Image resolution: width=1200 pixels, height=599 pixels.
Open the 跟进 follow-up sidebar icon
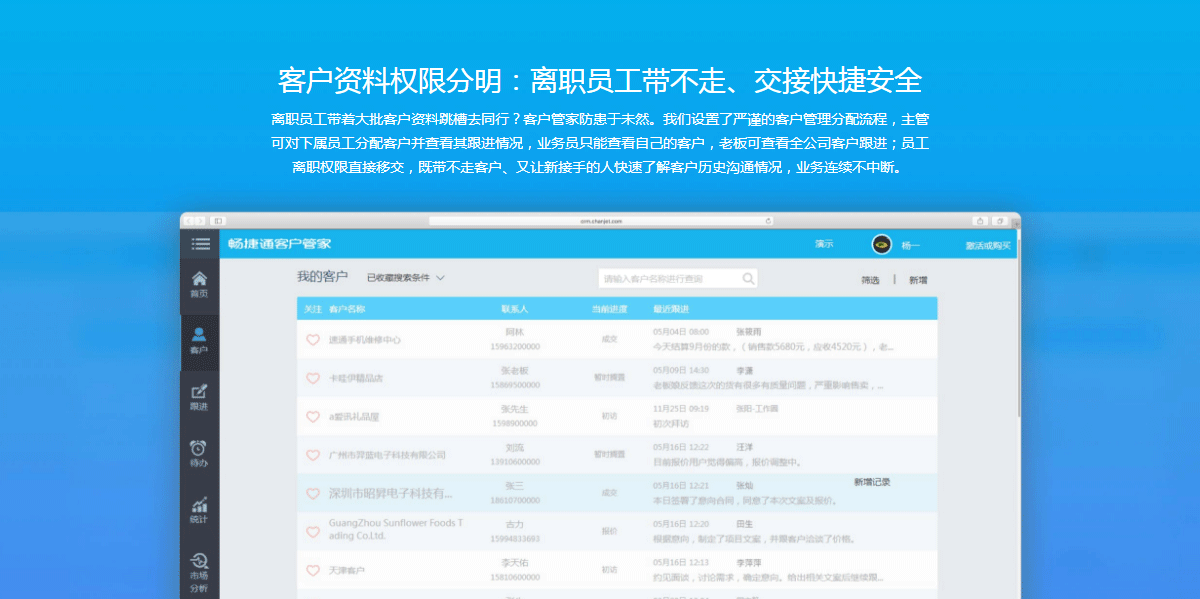pos(199,396)
